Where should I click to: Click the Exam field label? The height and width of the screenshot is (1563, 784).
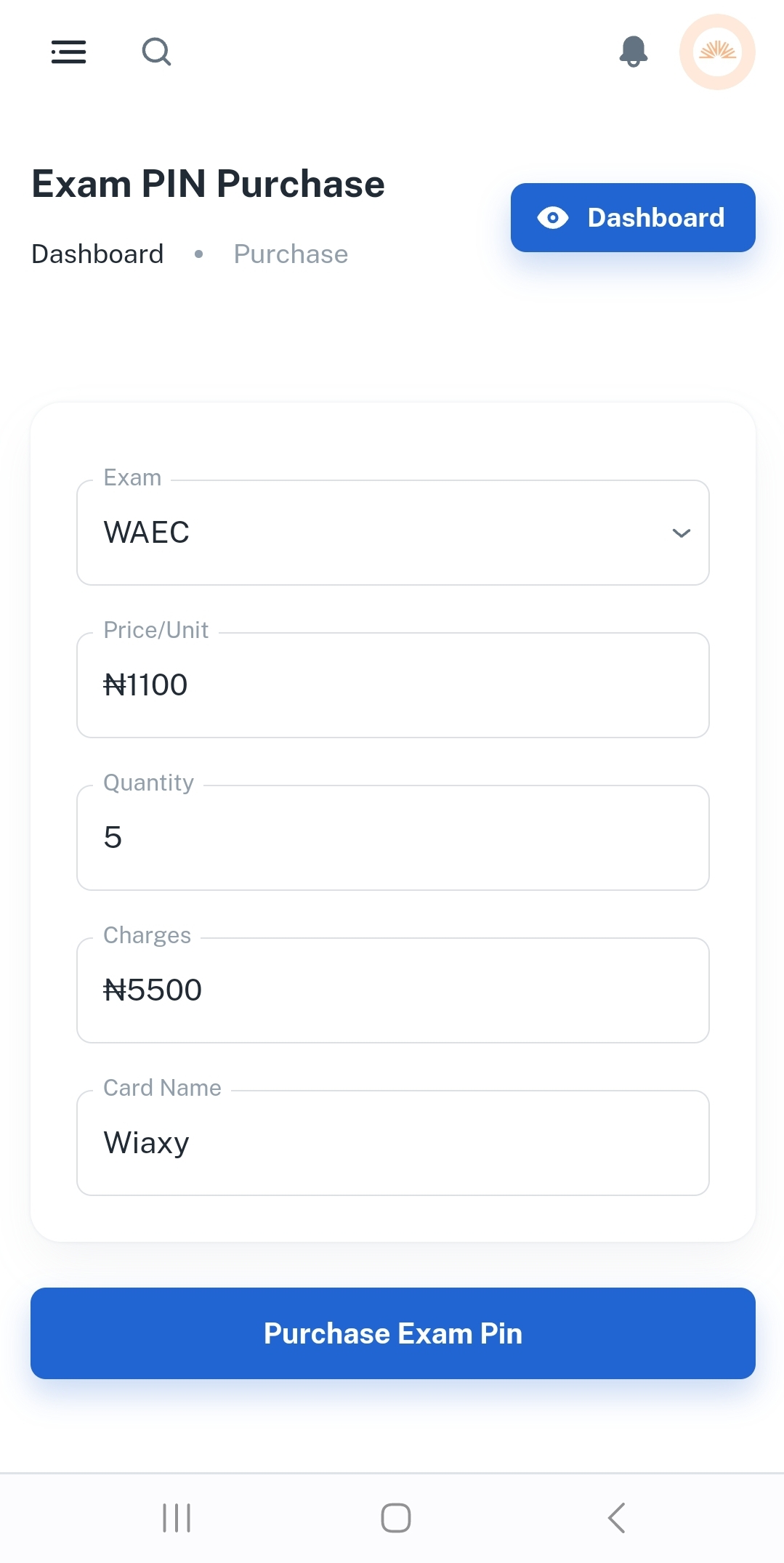132,478
